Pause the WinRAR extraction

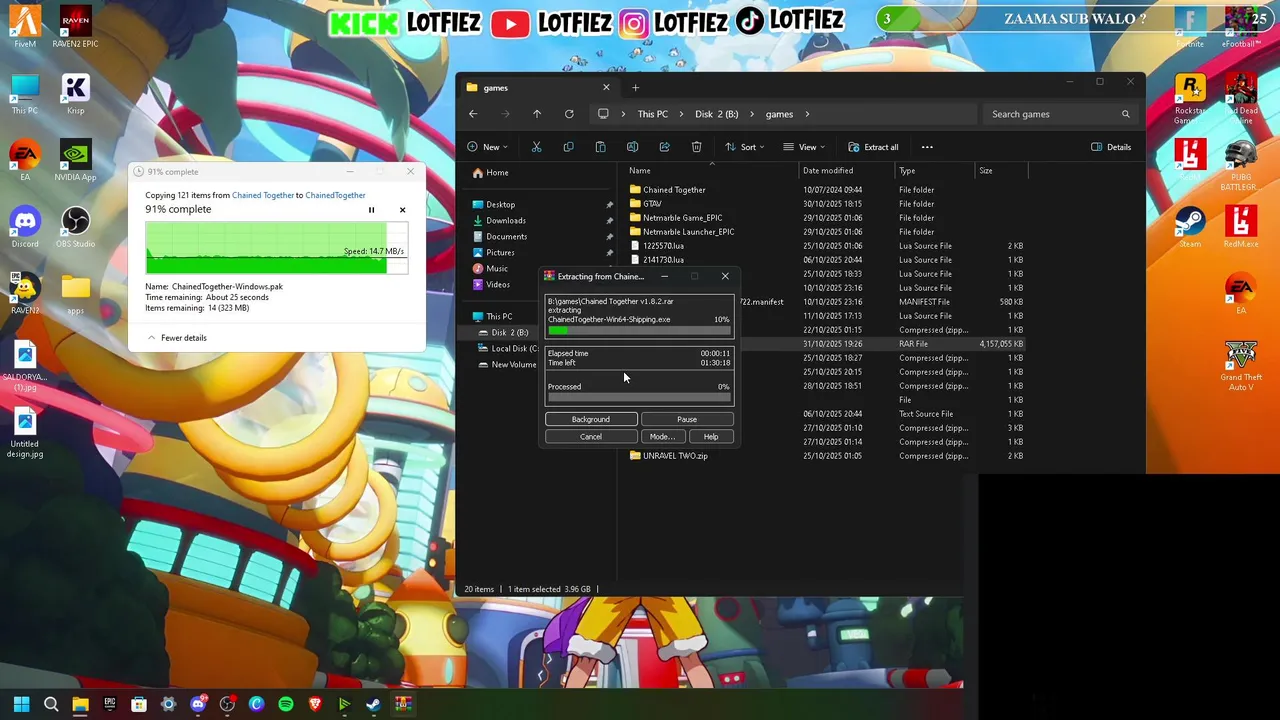click(687, 419)
